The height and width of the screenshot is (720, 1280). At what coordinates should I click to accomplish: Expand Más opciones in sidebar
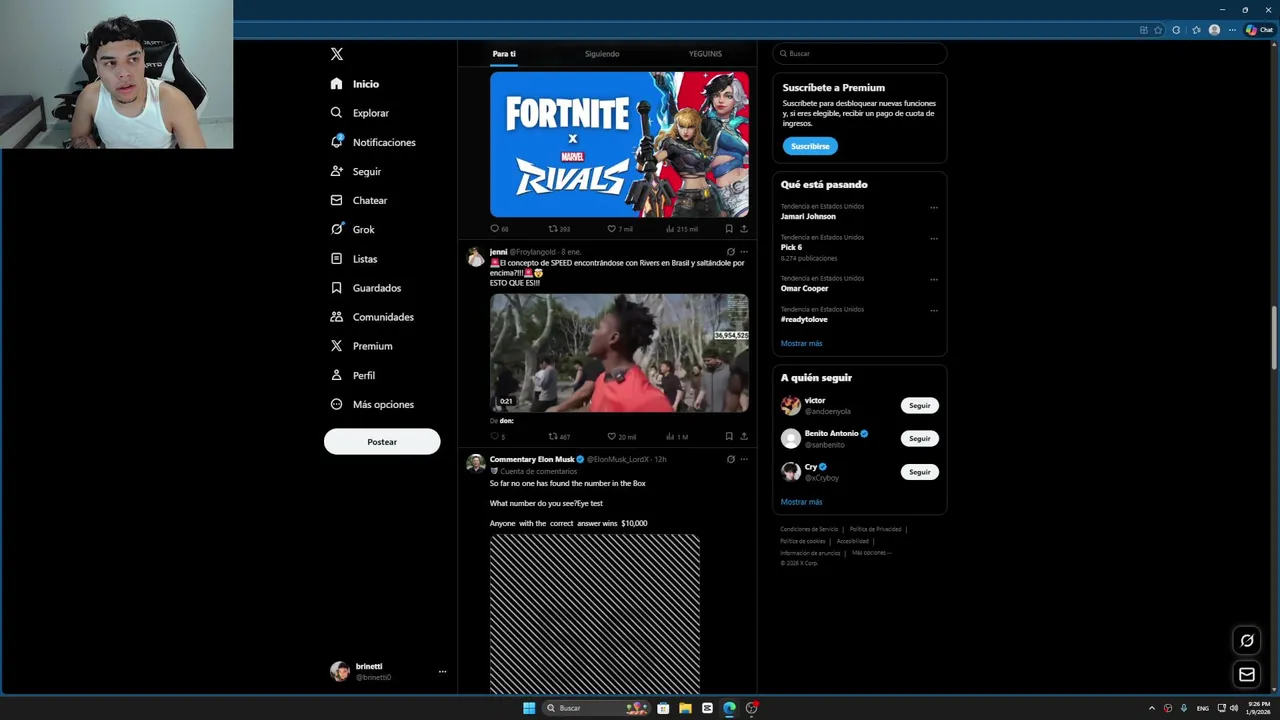372,404
